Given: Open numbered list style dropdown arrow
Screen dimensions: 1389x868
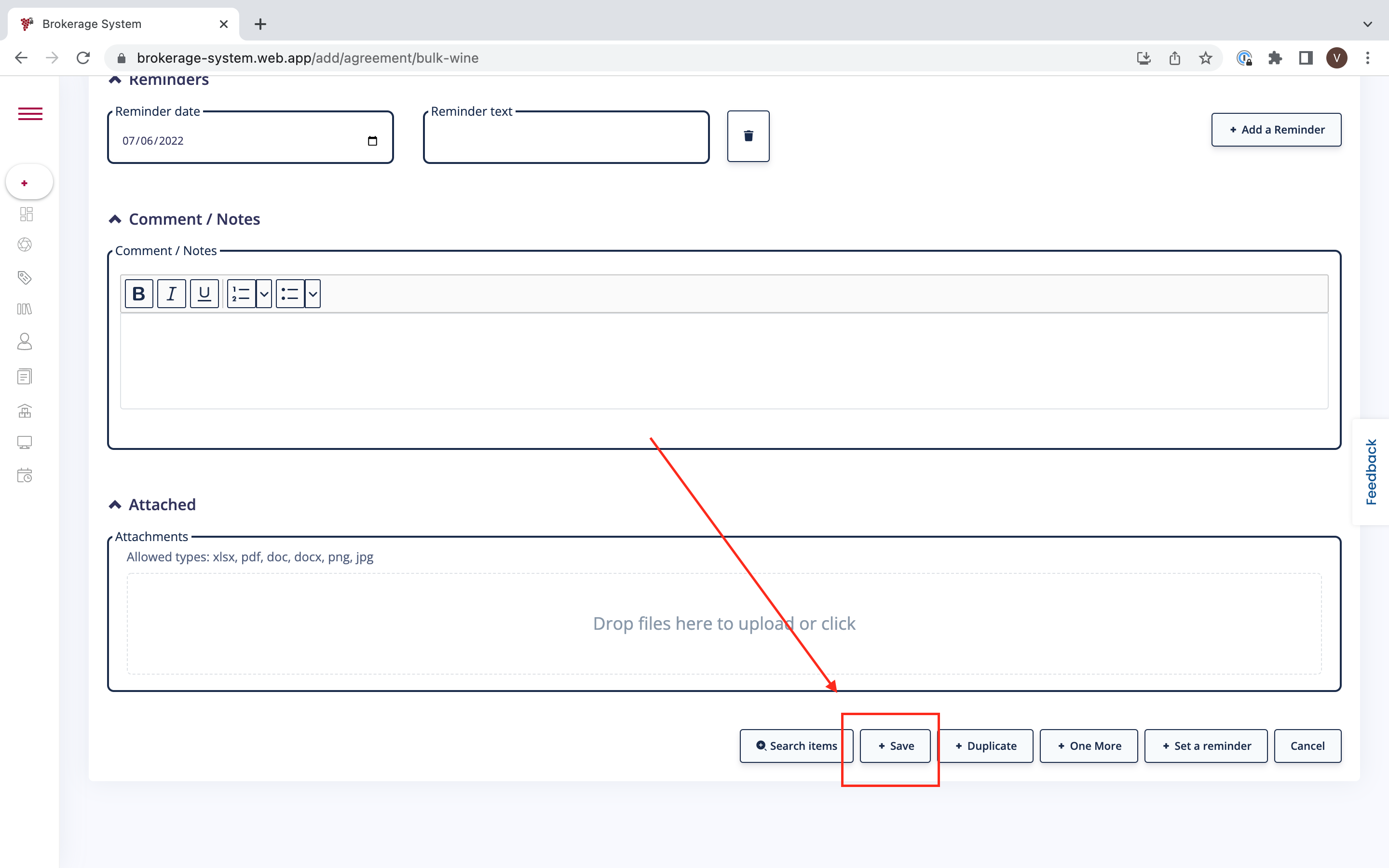Looking at the screenshot, I should pos(264,294).
